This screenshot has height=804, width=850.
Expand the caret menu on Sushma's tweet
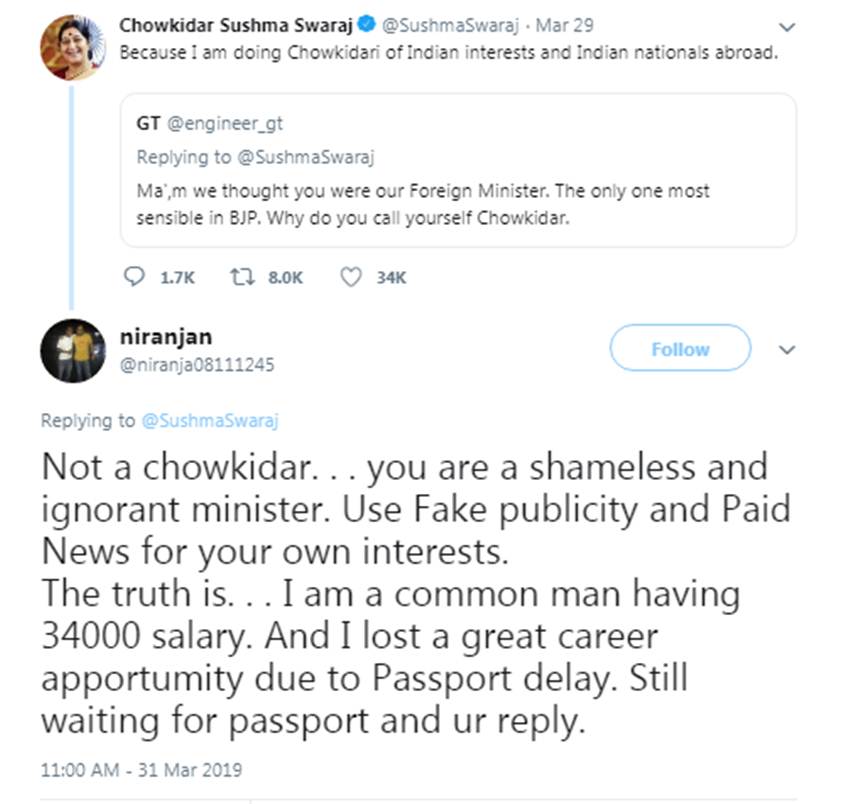787,26
